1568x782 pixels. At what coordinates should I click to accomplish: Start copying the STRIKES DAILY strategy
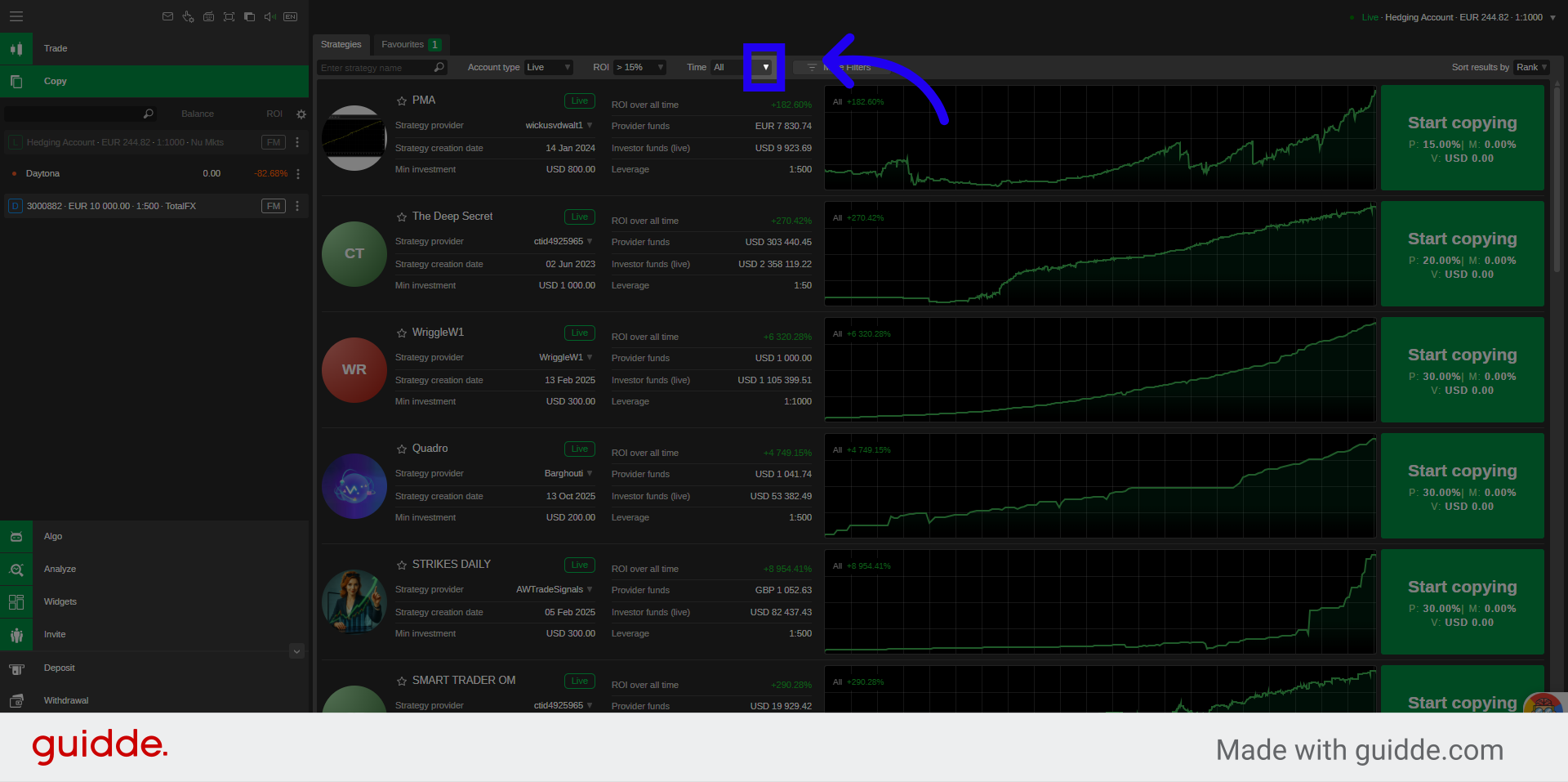pos(1462,602)
